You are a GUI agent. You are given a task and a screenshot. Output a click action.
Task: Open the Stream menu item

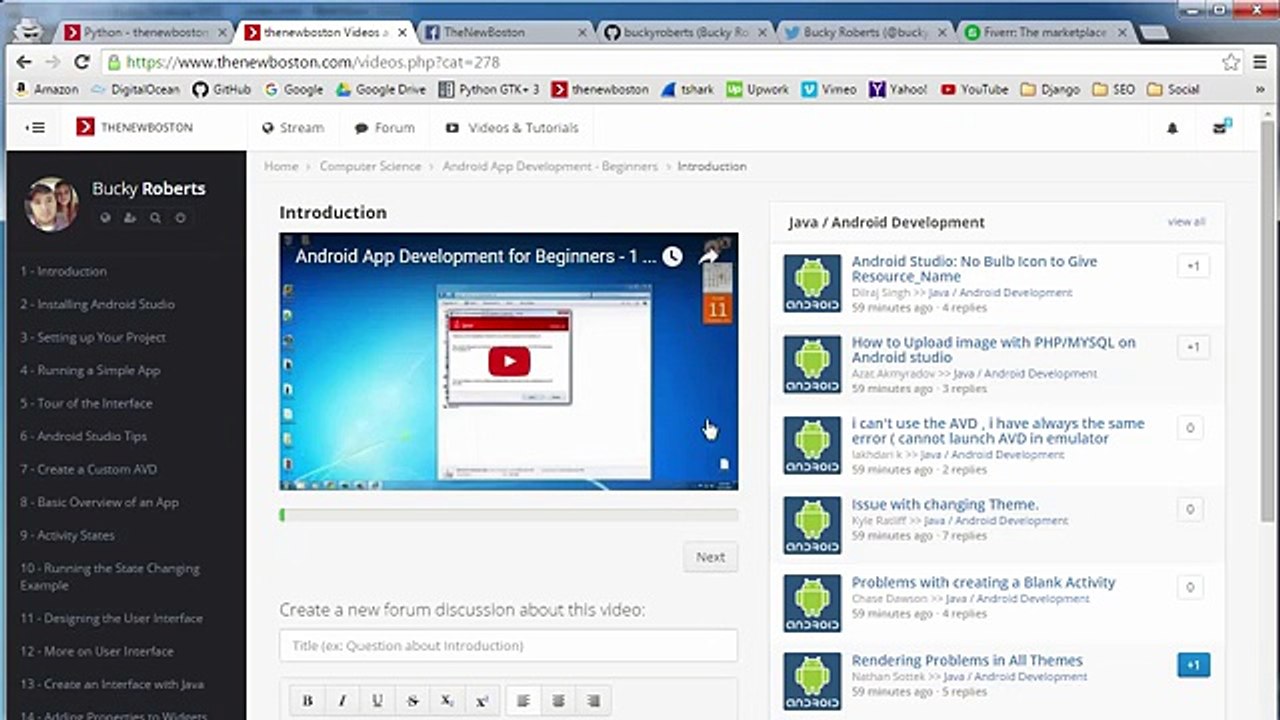293,128
